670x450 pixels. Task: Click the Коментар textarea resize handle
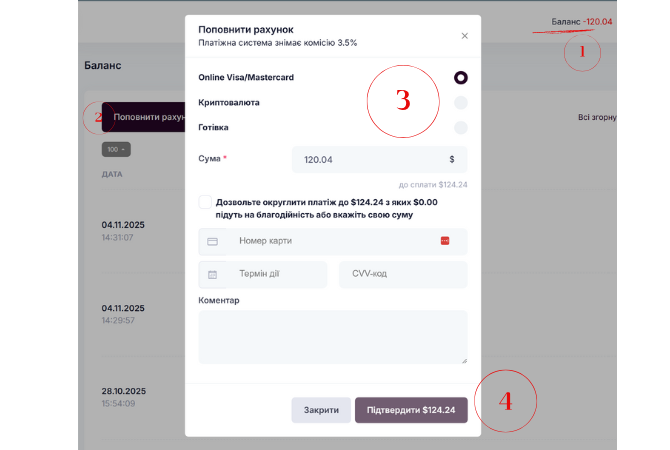463,360
